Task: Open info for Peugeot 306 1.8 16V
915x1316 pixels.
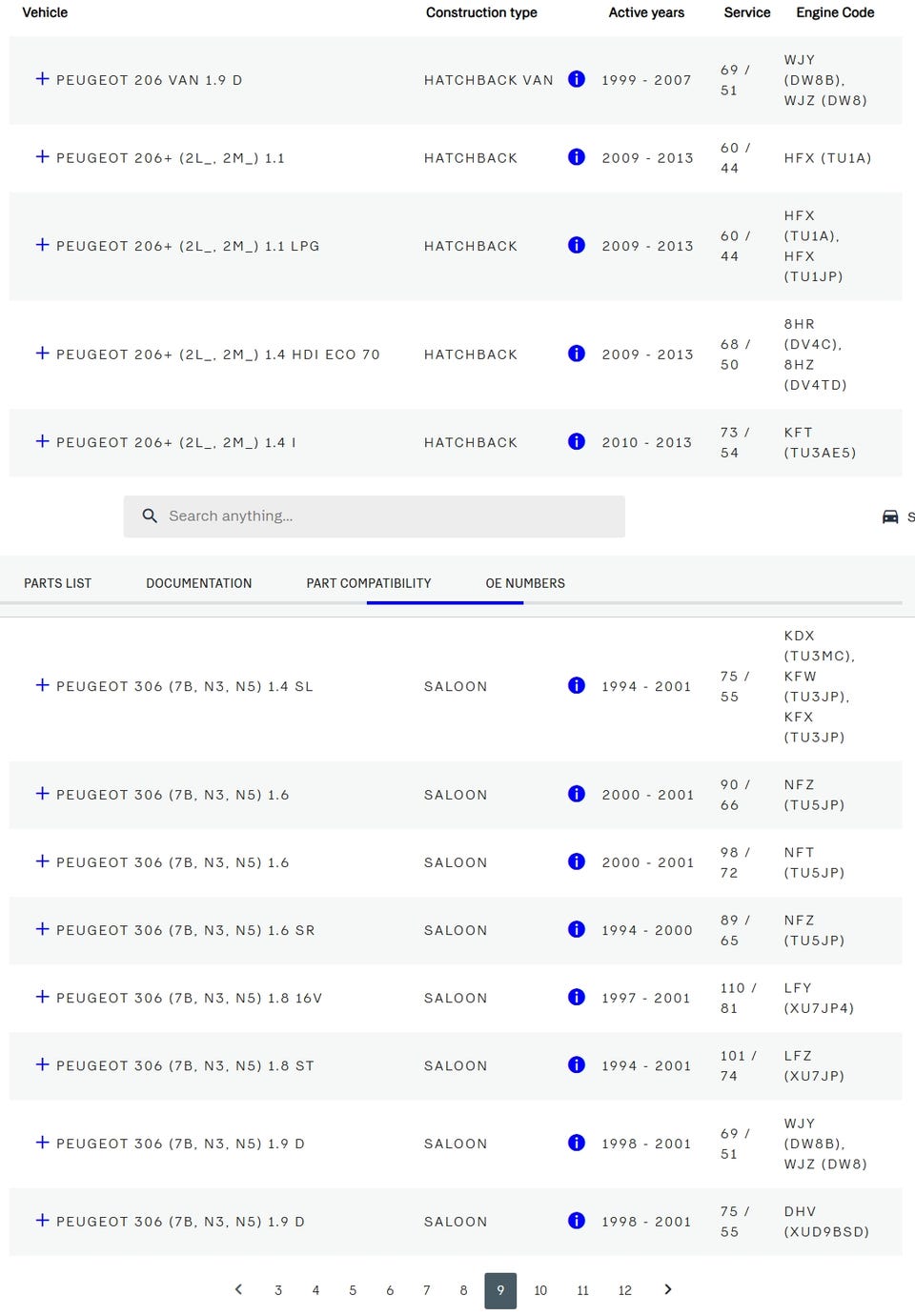Action: [577, 997]
